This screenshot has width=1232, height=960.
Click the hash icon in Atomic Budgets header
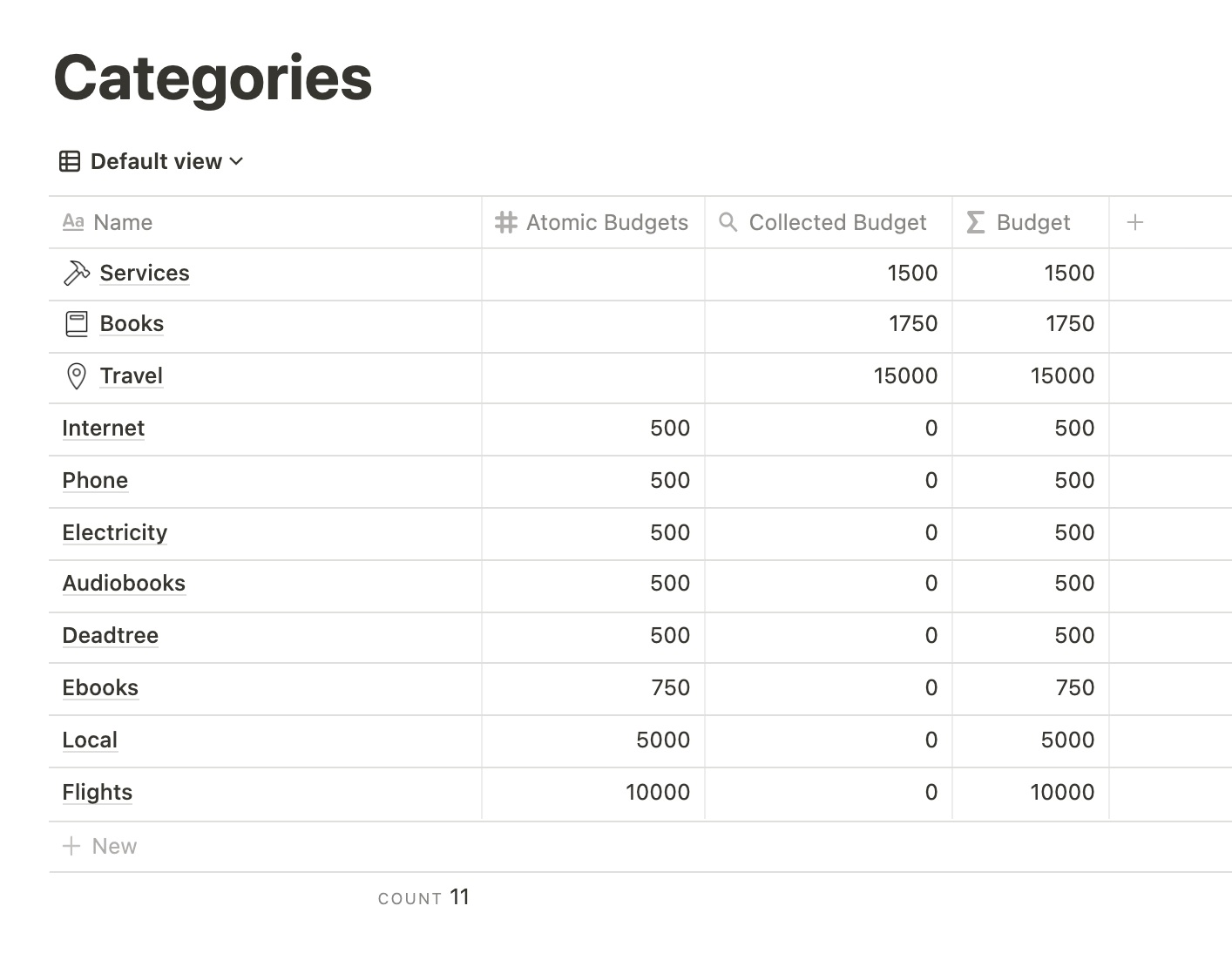tap(506, 223)
